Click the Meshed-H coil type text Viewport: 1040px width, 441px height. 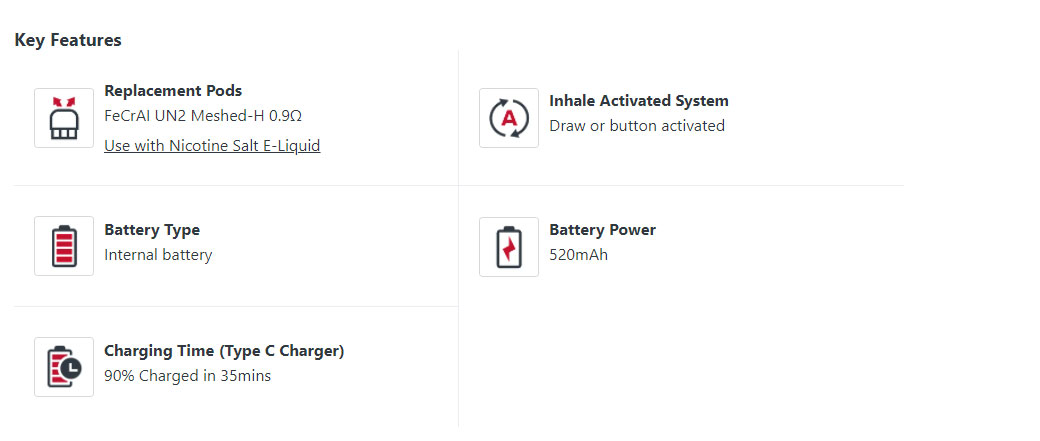point(232,116)
